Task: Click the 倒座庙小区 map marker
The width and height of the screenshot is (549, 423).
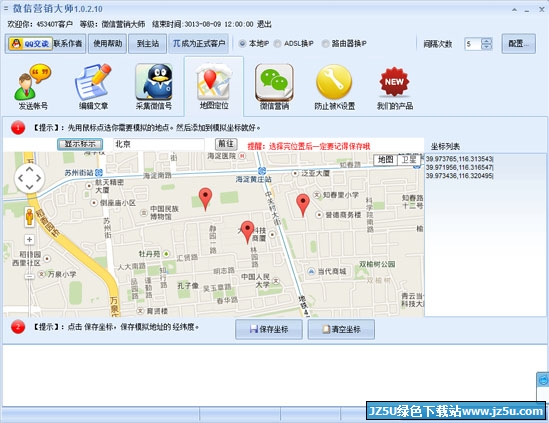Action: tap(94, 203)
